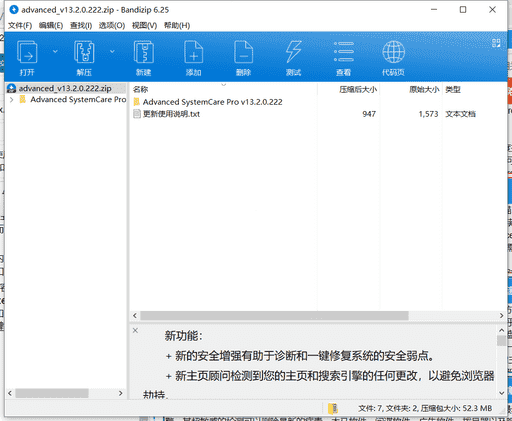Screen dimensions: 512x421
Task: Open the dropdown arrow next to 解压
Action: click(x=112, y=51)
